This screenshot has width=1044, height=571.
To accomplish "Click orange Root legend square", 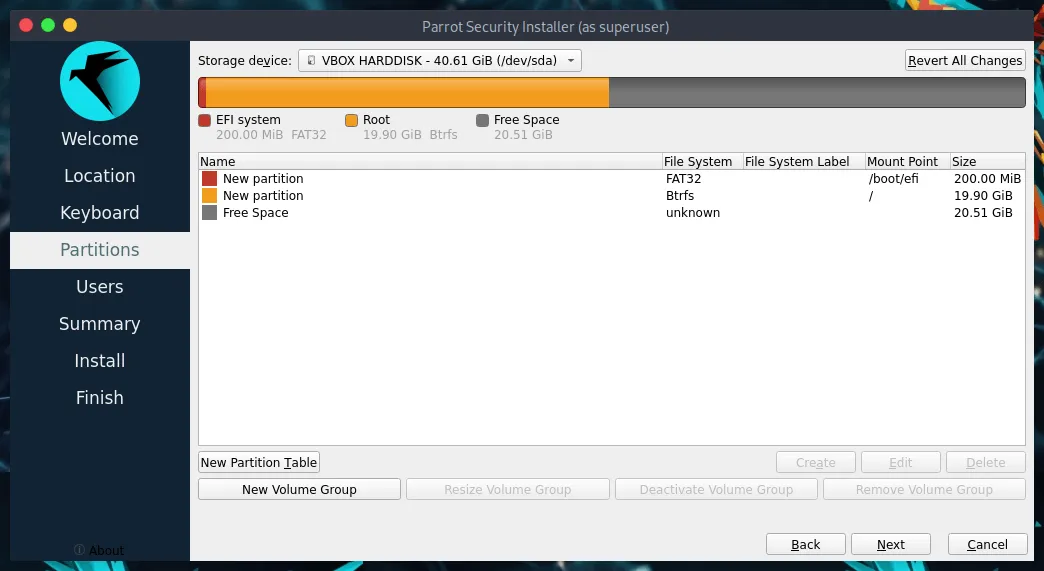I will [352, 120].
